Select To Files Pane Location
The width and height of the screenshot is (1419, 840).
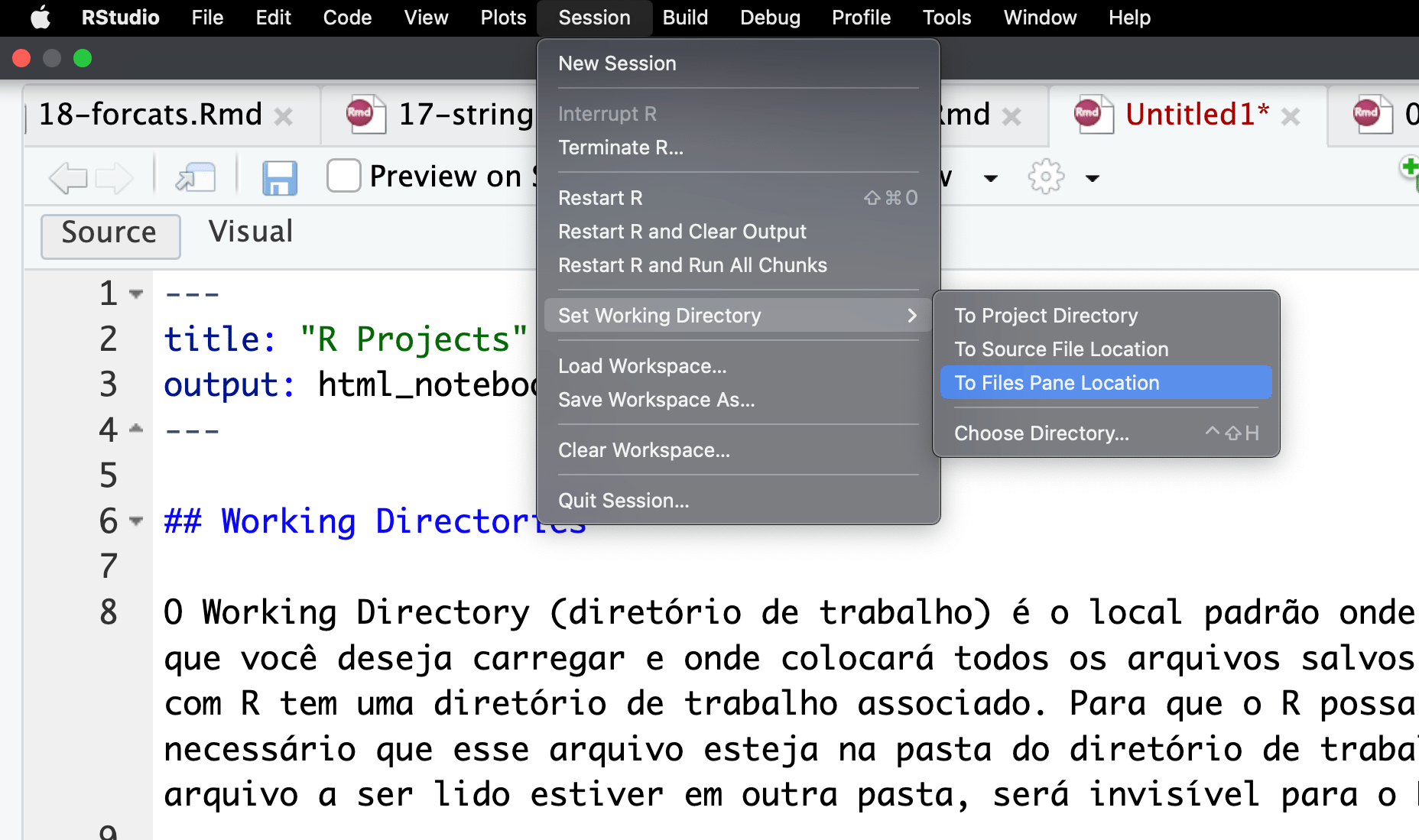1057,383
